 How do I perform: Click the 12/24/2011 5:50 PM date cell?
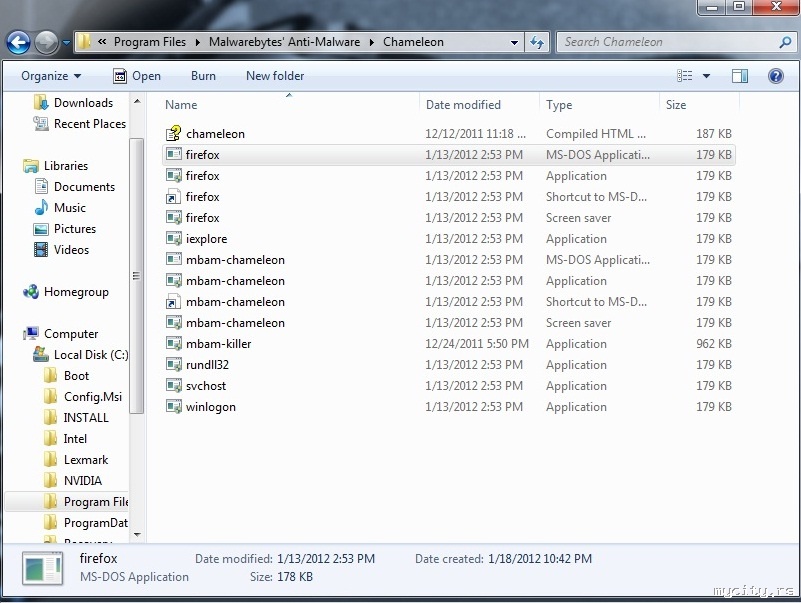[477, 344]
